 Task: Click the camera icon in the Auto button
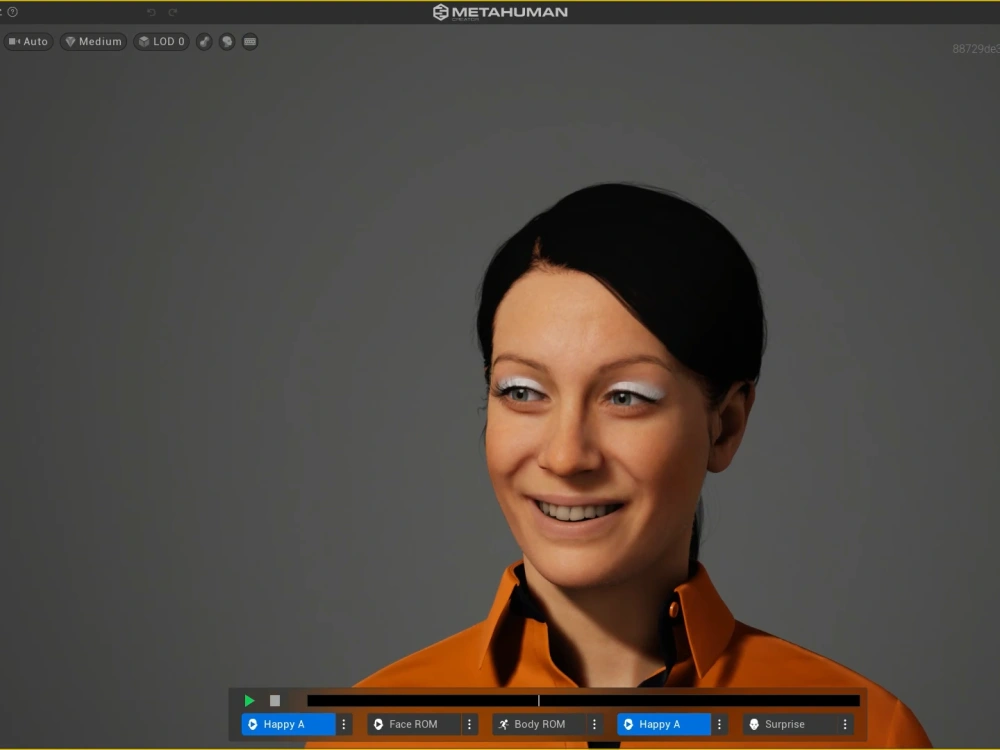14,41
